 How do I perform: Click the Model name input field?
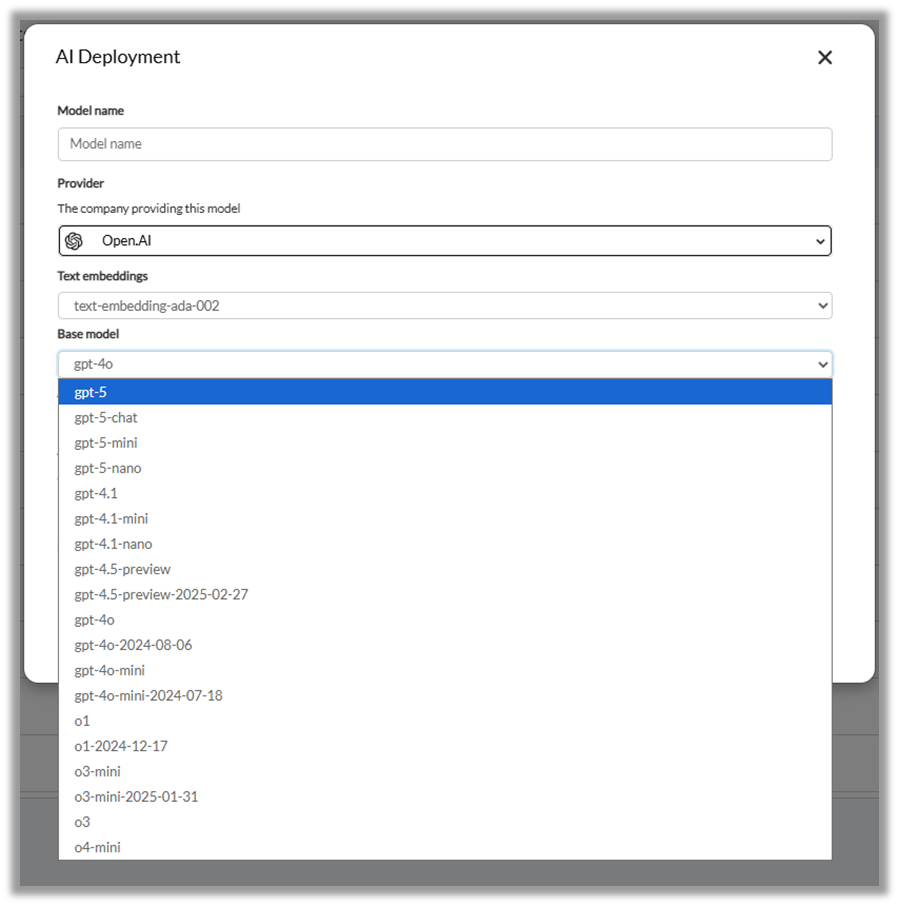[x=445, y=144]
